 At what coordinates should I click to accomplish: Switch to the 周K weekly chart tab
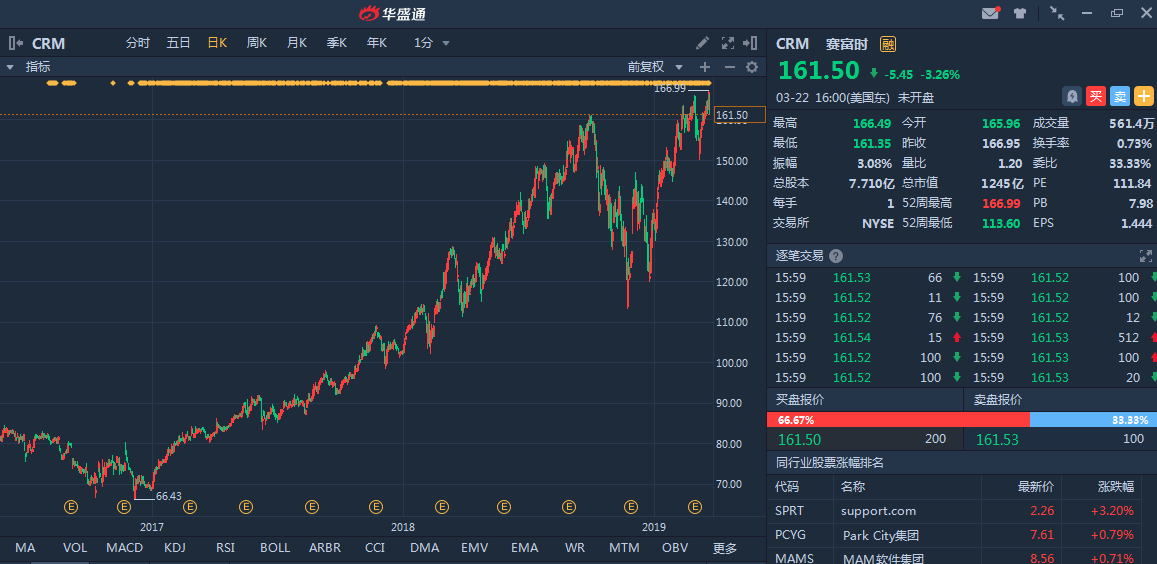pos(257,43)
